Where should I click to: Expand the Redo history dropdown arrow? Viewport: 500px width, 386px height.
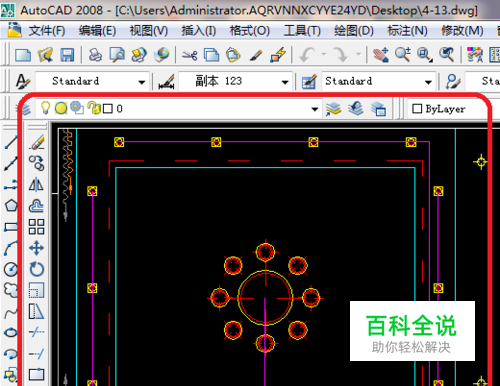(358, 54)
